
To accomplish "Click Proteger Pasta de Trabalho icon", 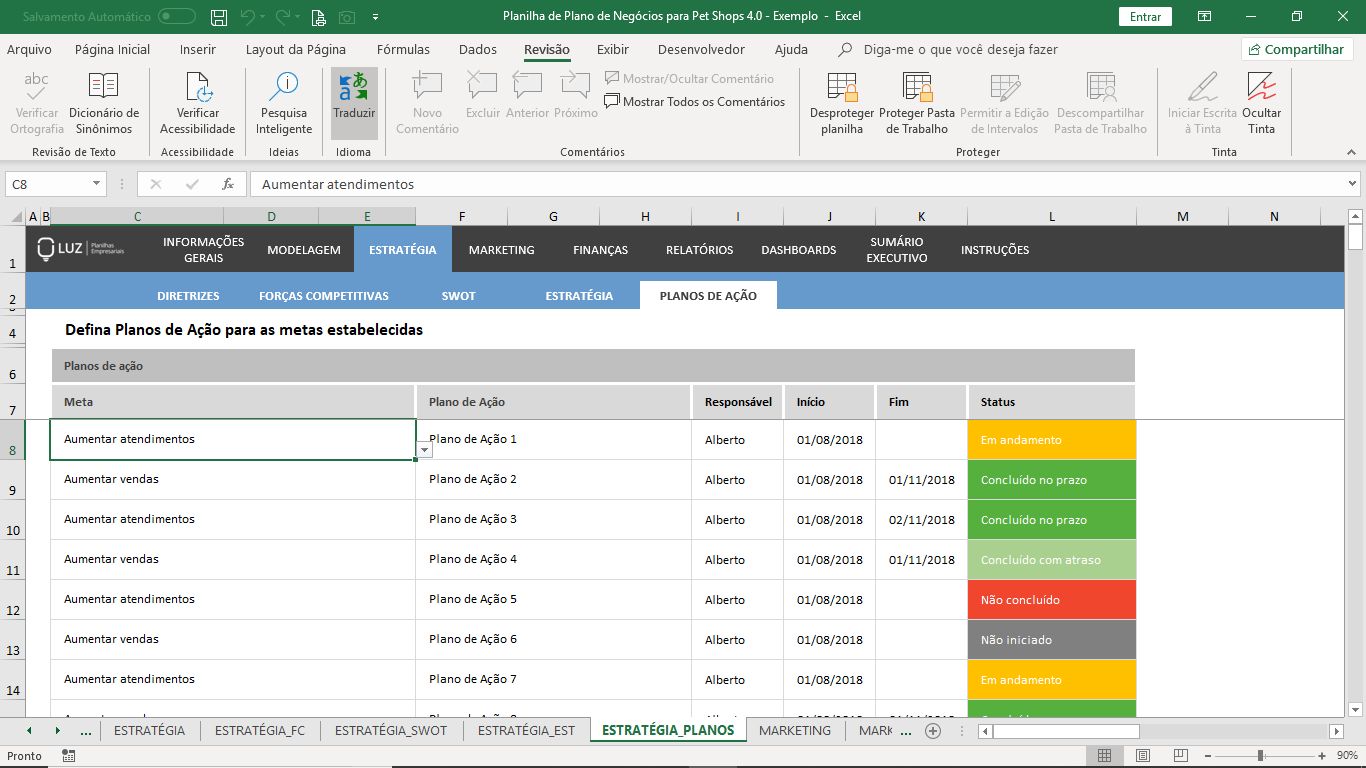I will [x=916, y=88].
